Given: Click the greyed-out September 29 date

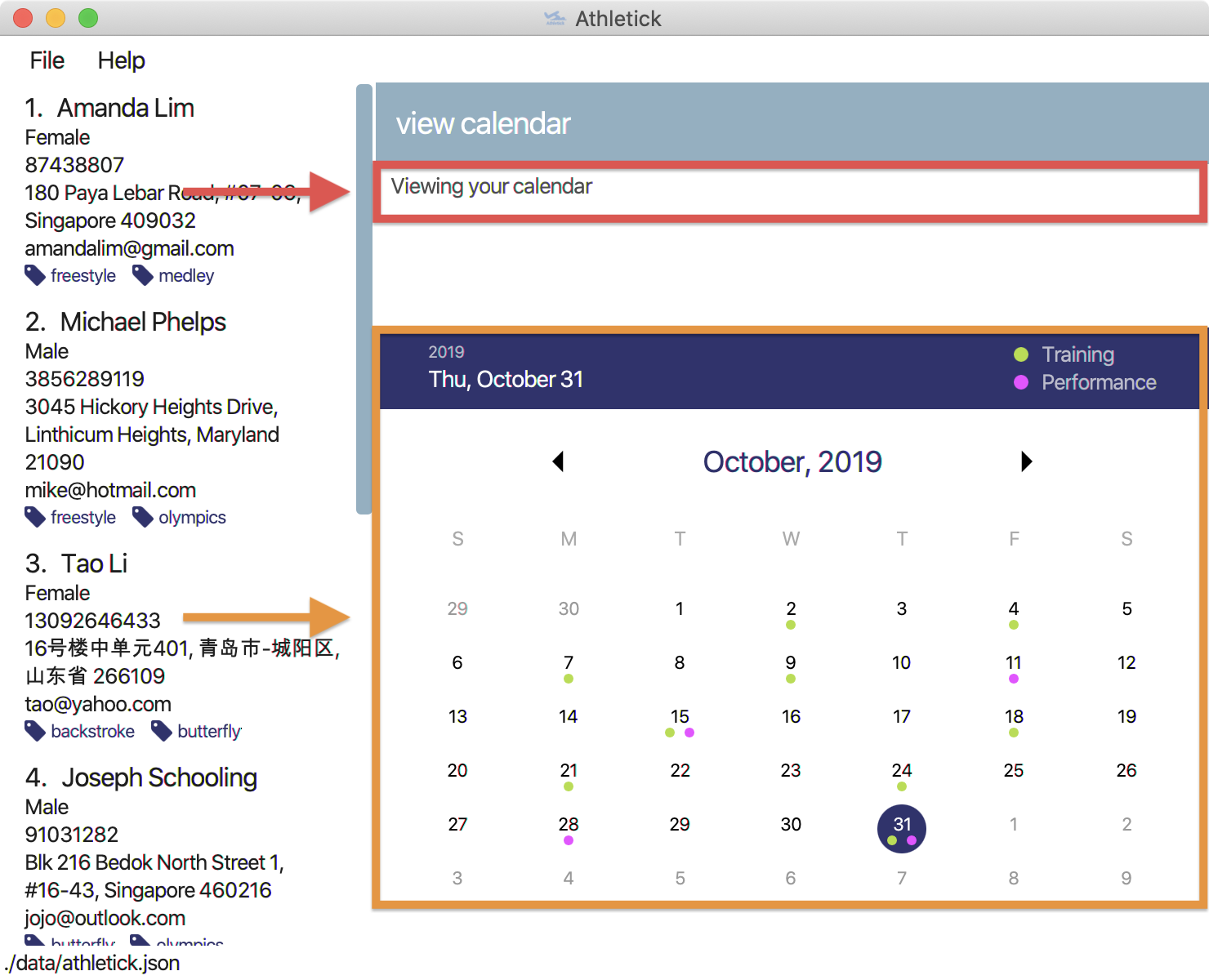Looking at the screenshot, I should (457, 608).
